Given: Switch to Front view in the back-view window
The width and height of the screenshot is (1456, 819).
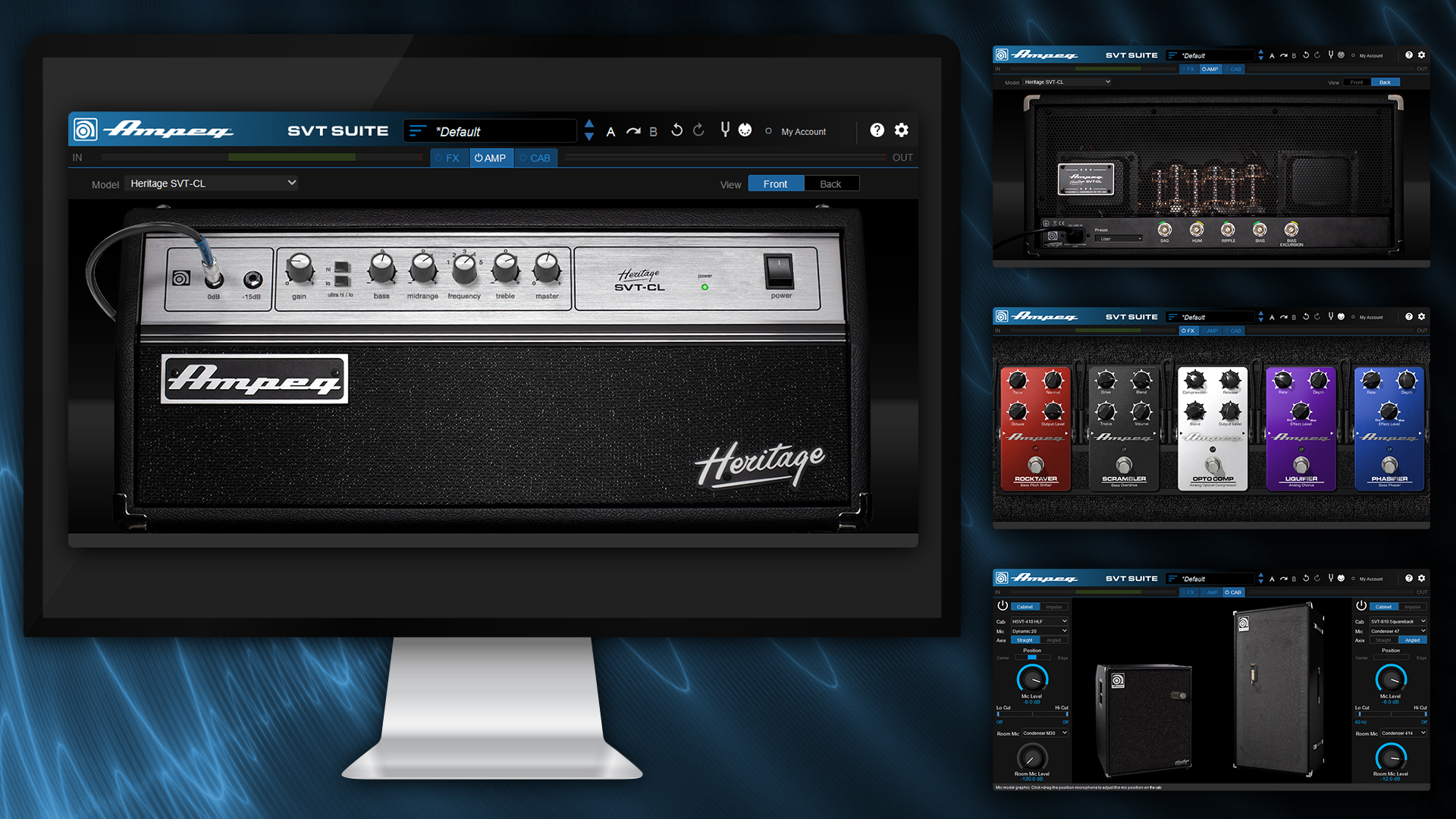Looking at the screenshot, I should click(1357, 82).
